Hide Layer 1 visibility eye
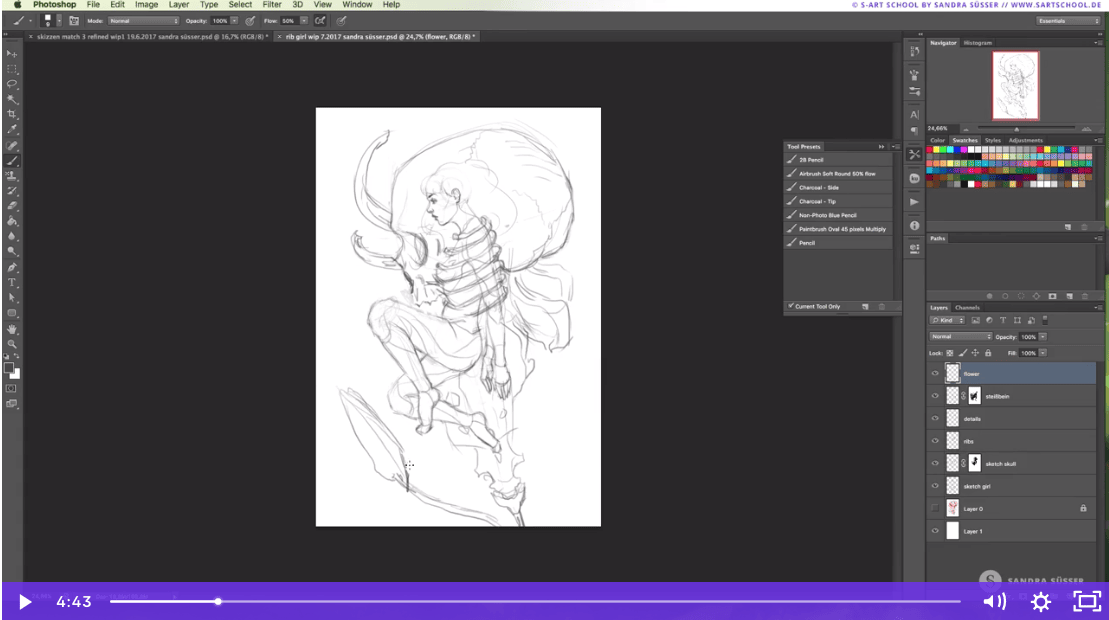 point(935,531)
